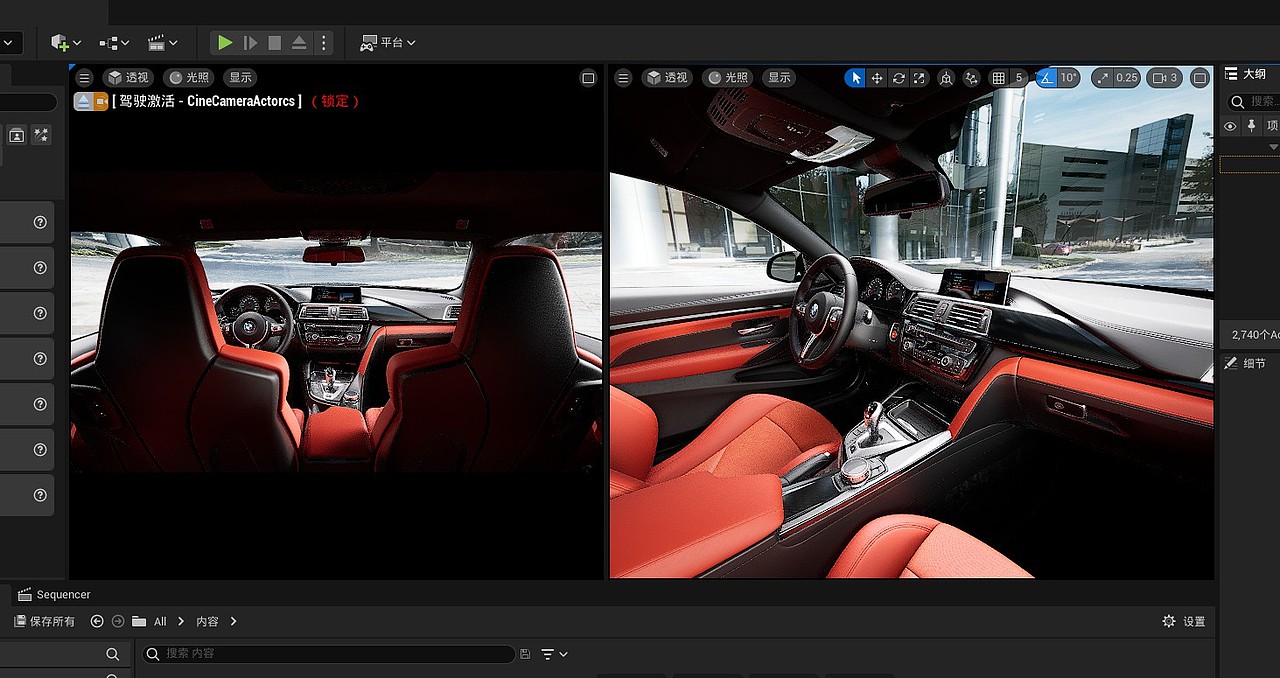Screen dimensions: 1280x678
Task: Maximize the left viewport
Action: tap(588, 78)
